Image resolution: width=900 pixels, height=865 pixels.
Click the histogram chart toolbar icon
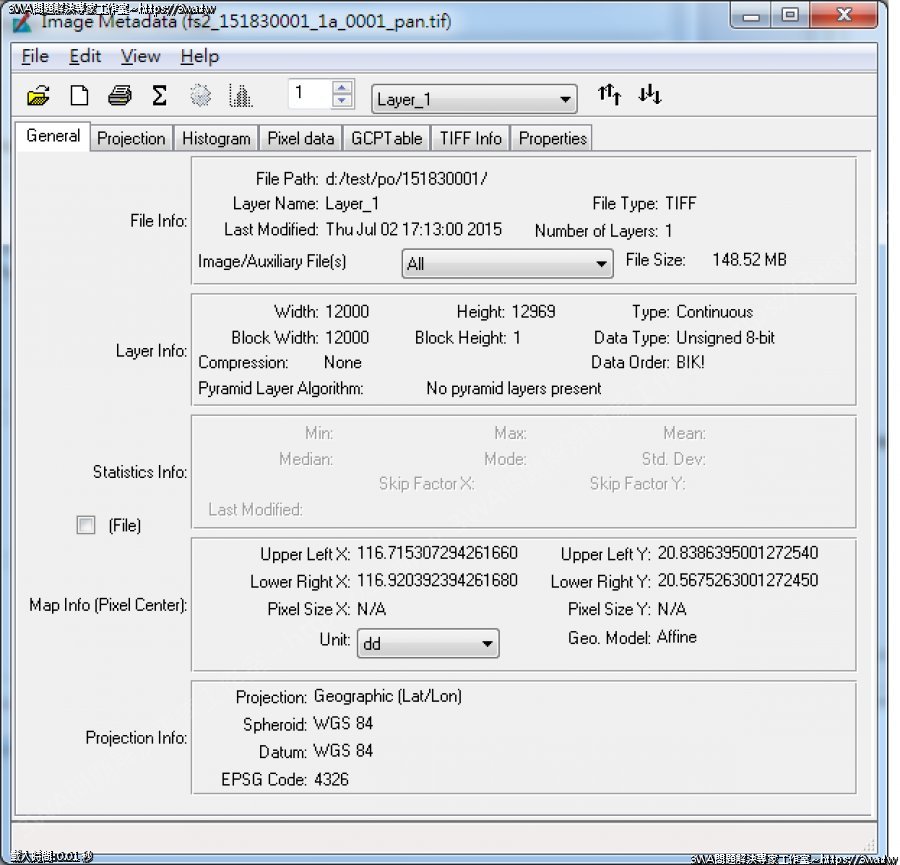pyautogui.click(x=240, y=96)
